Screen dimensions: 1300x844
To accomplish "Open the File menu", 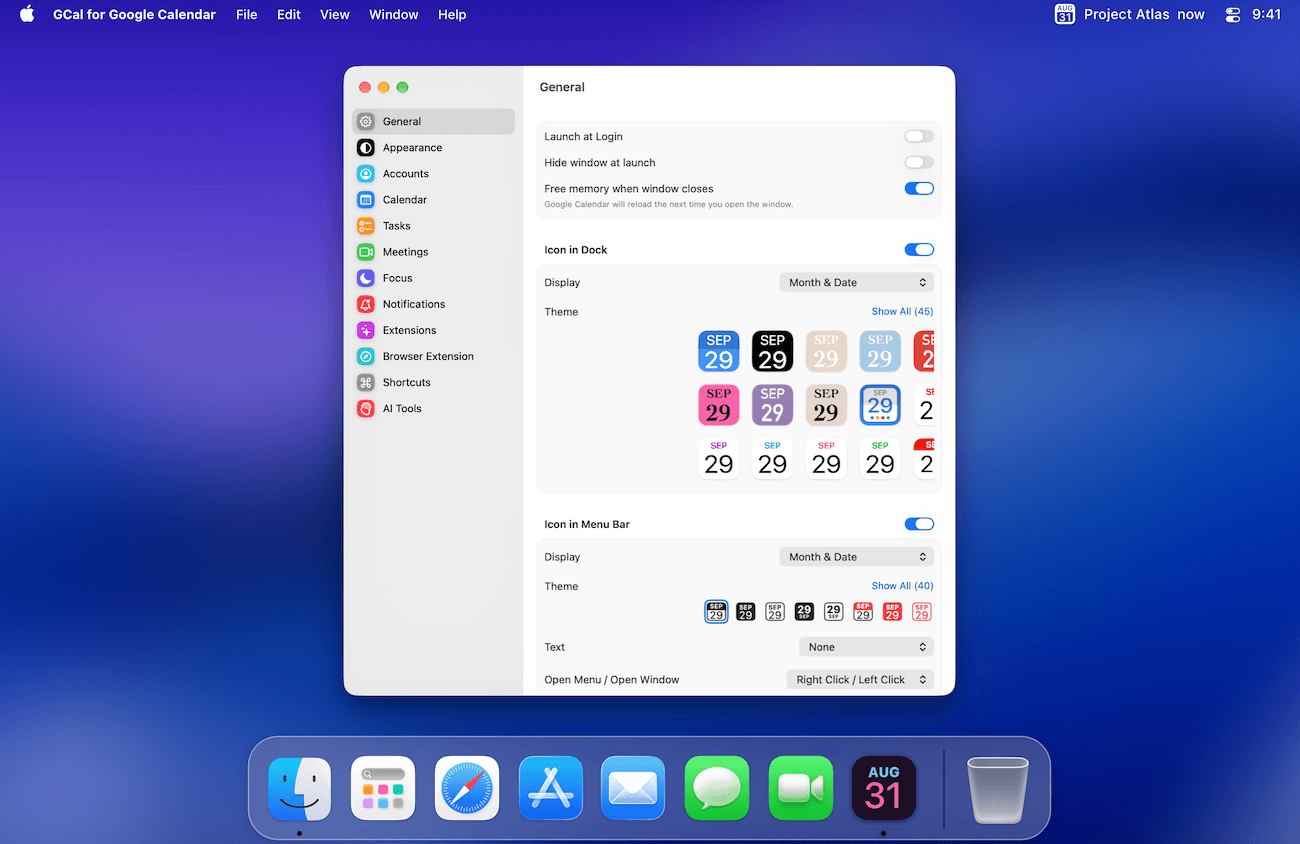I will (247, 15).
